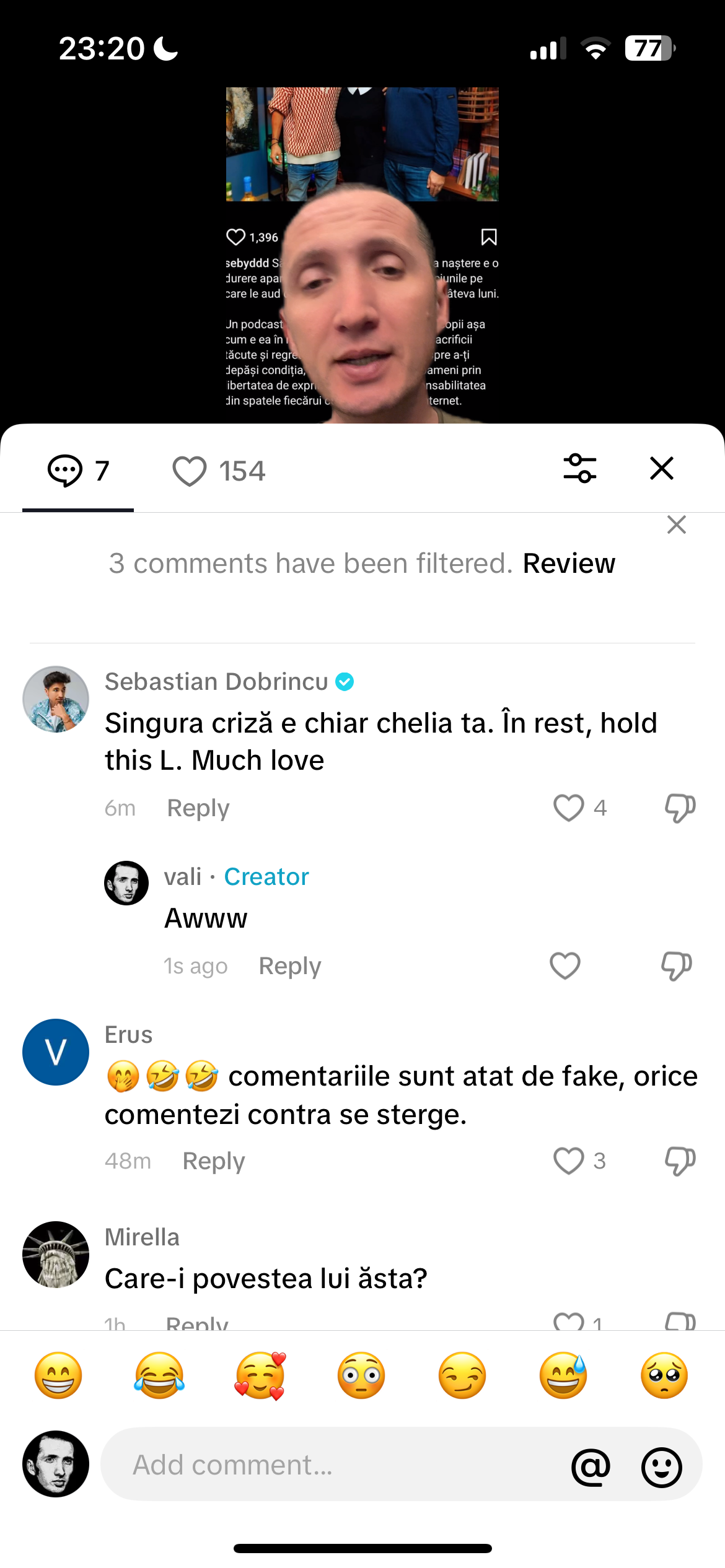Review the 3 filtered comments

(x=569, y=564)
